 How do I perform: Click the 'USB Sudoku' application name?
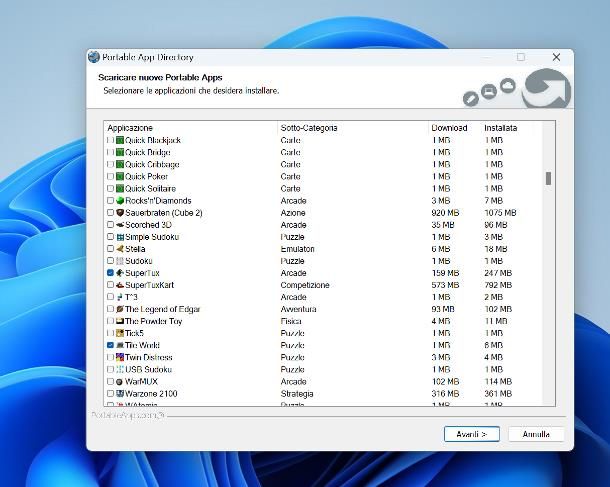click(x=148, y=370)
